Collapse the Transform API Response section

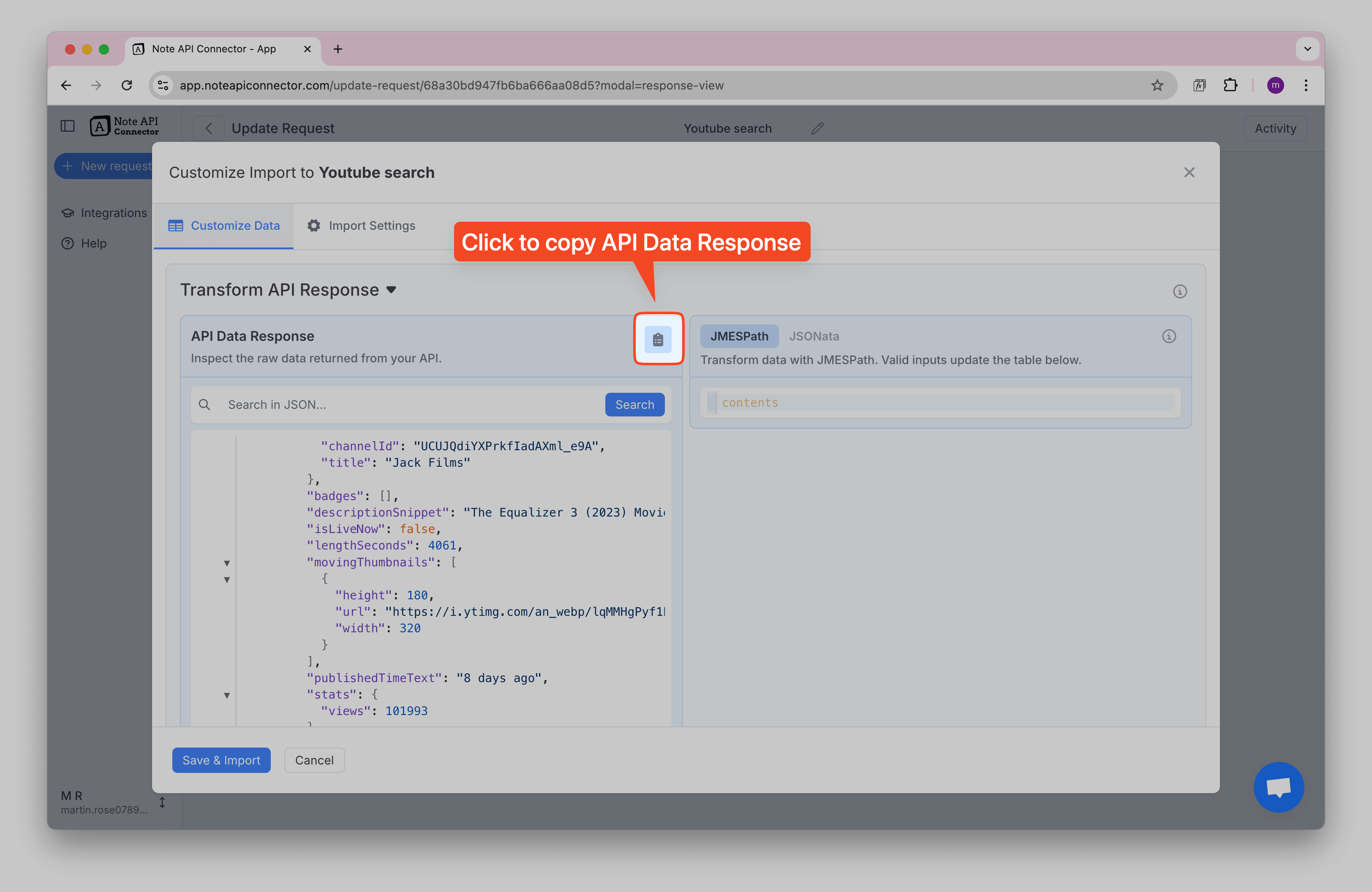tap(391, 290)
